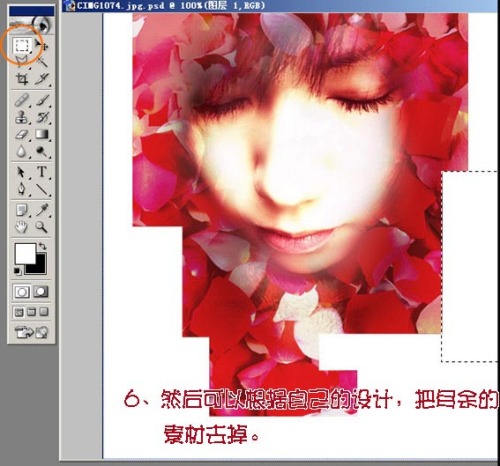Select the Blur tool
Image resolution: width=500 pixels, height=466 pixels.
click(x=22, y=152)
